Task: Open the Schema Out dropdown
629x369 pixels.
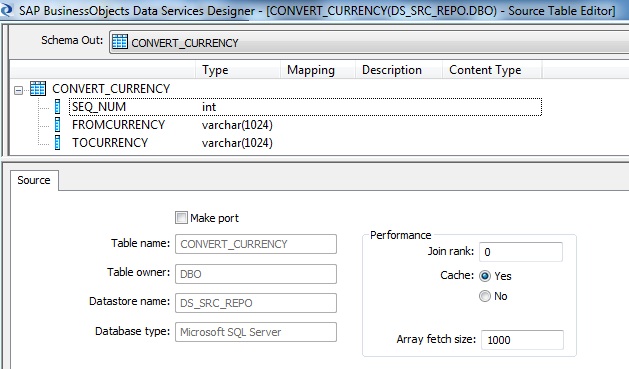Action: [x=369, y=42]
